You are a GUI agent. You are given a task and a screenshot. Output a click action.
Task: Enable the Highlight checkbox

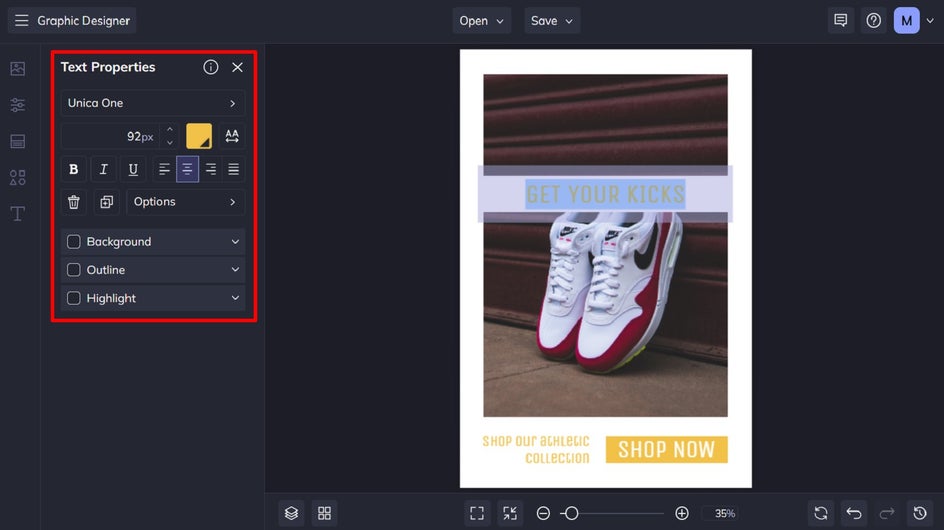click(73, 298)
